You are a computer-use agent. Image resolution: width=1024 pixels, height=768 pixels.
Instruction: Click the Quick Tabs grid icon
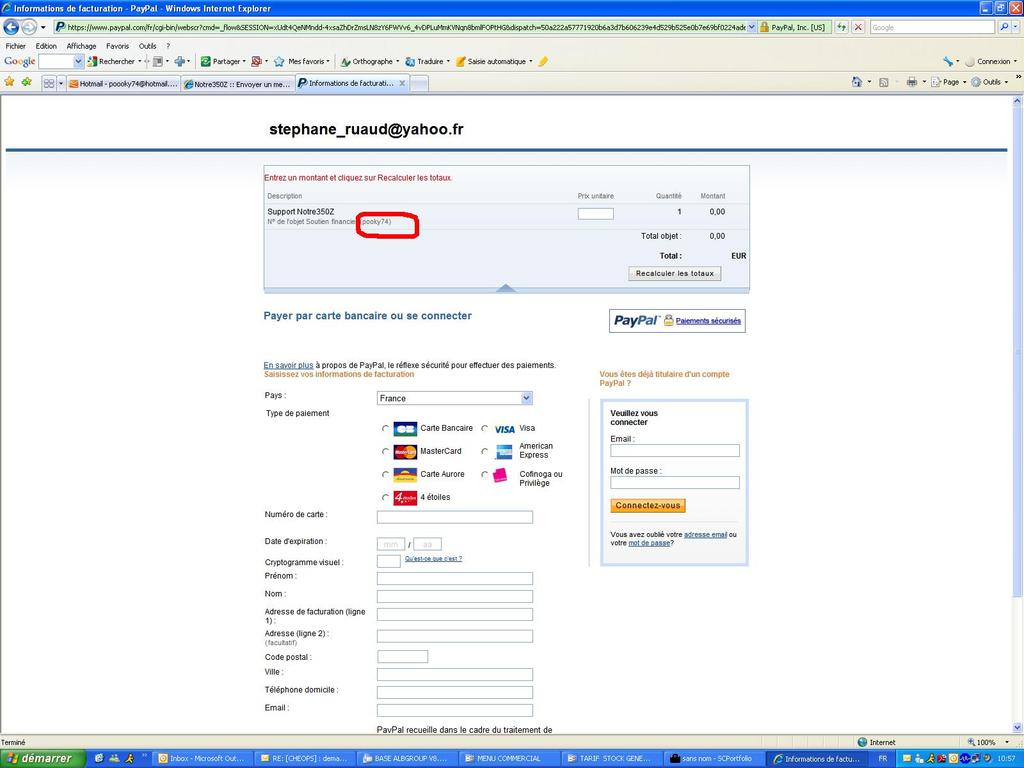coord(48,84)
